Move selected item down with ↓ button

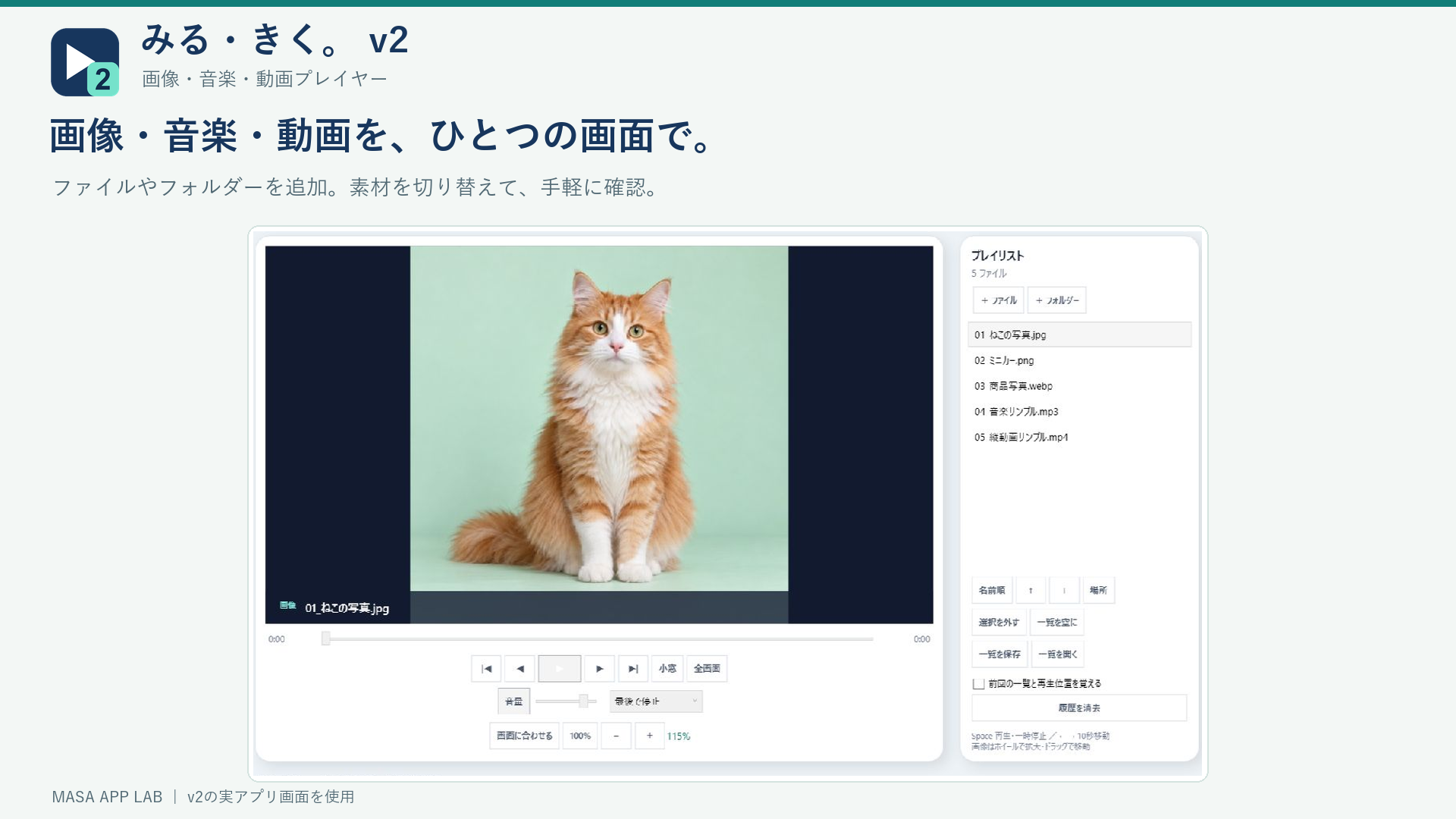pyautogui.click(x=1065, y=590)
